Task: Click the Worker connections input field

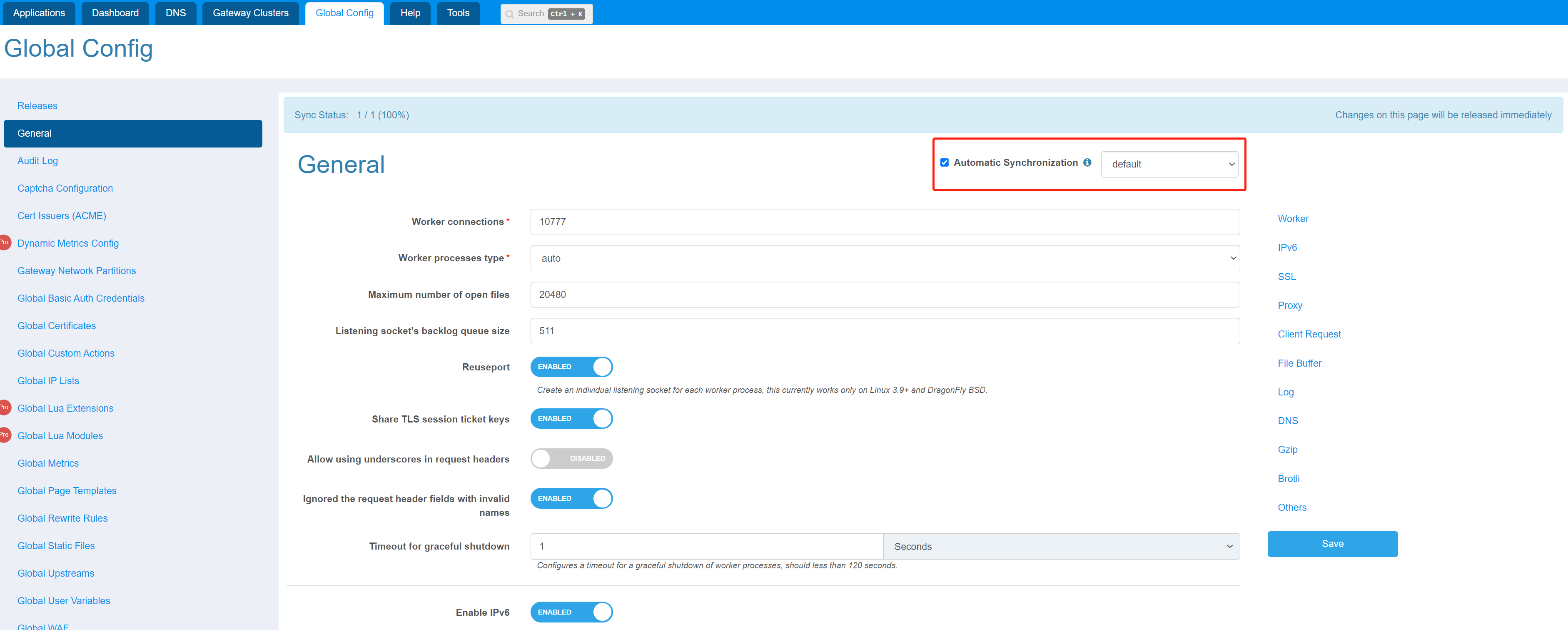Action: pos(885,222)
